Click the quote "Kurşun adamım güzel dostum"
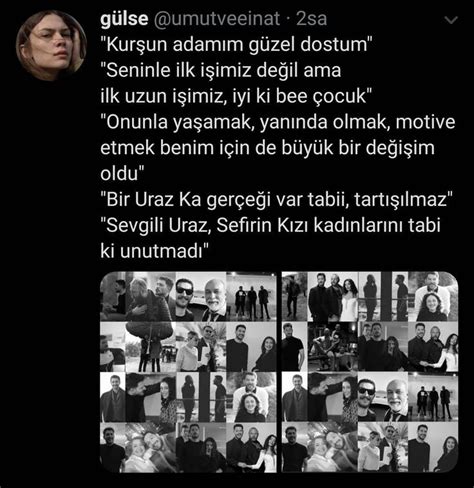Viewport: 474px width, 488px height. (236, 44)
